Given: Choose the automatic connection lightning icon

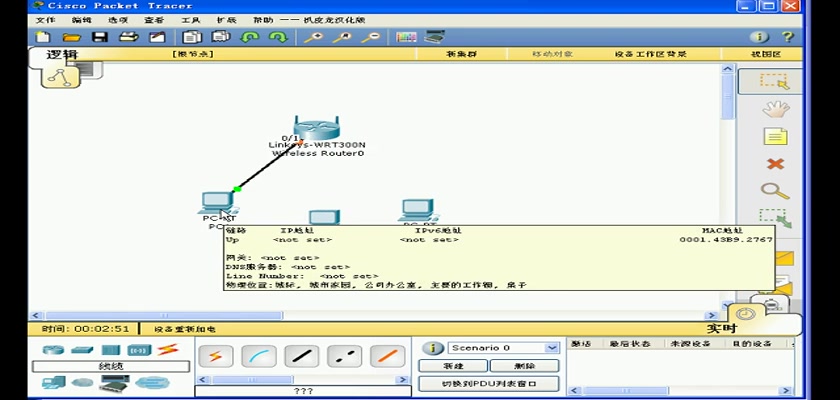Looking at the screenshot, I should click(x=216, y=356).
